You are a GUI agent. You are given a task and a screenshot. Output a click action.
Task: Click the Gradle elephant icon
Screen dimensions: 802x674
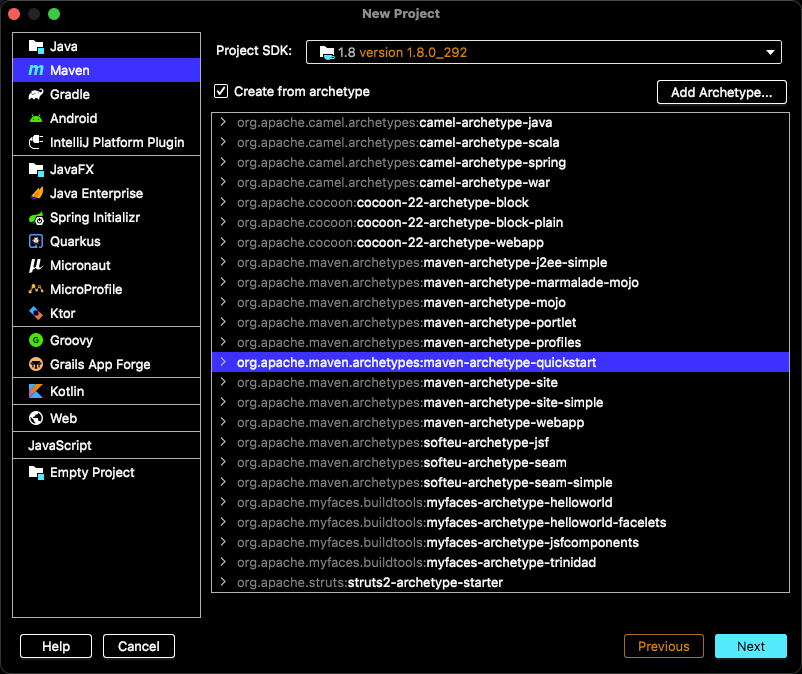(x=36, y=94)
